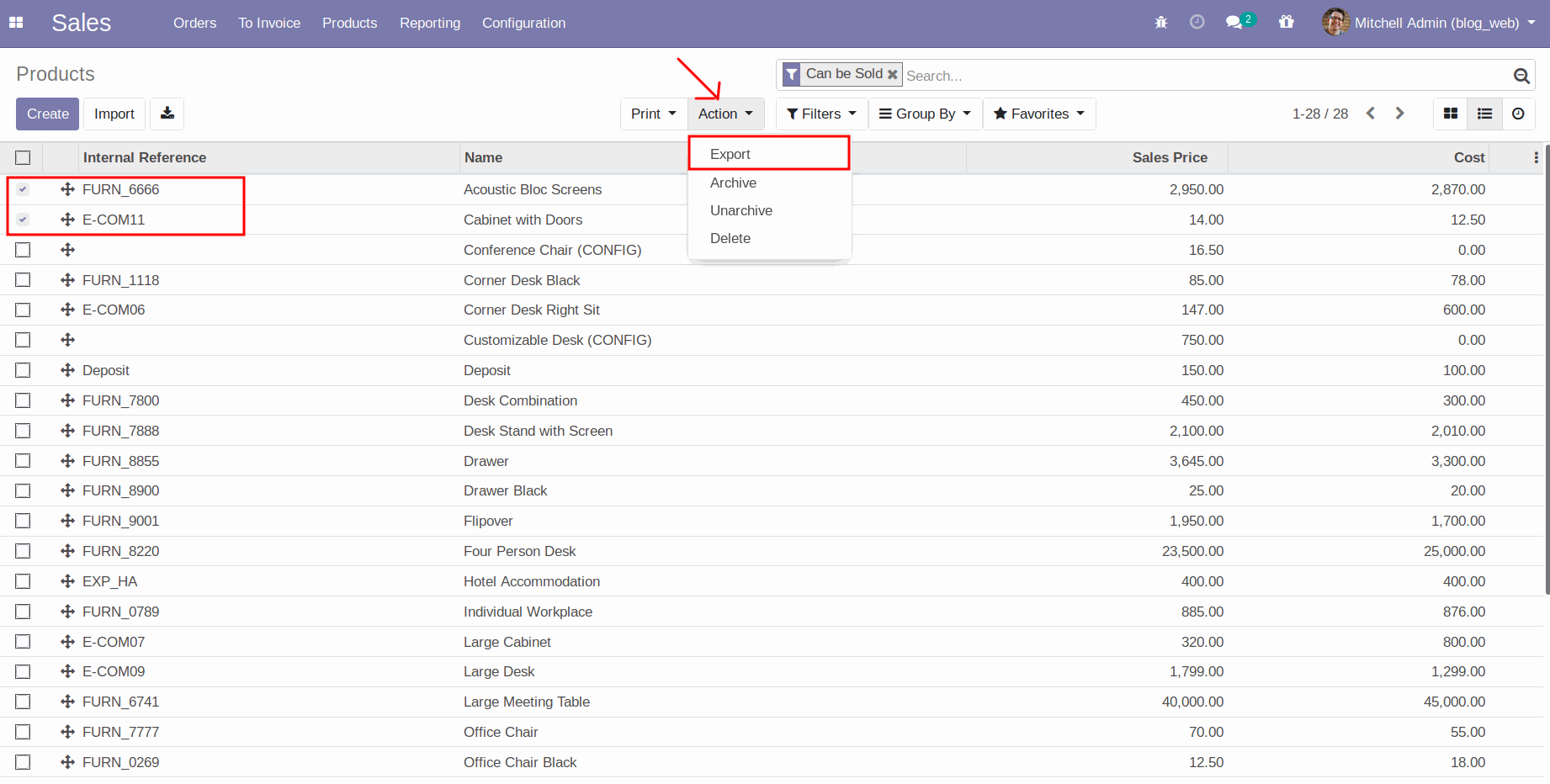Click Mitchell Admin avatar picture

(x=1335, y=22)
